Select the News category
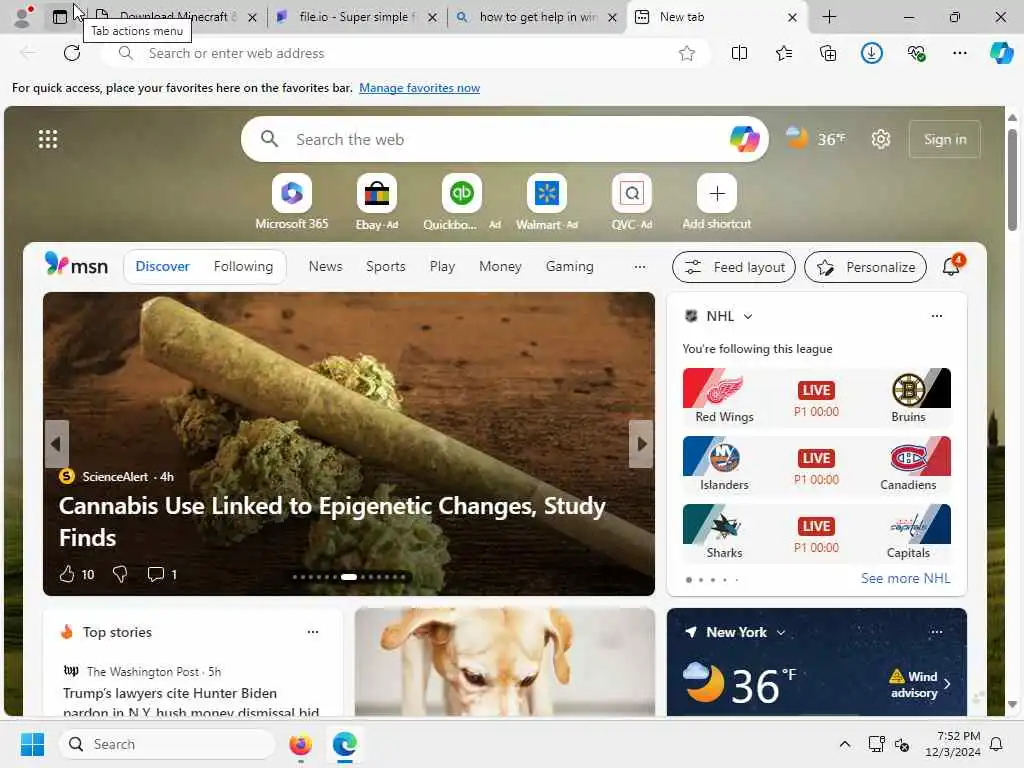 [x=325, y=266]
